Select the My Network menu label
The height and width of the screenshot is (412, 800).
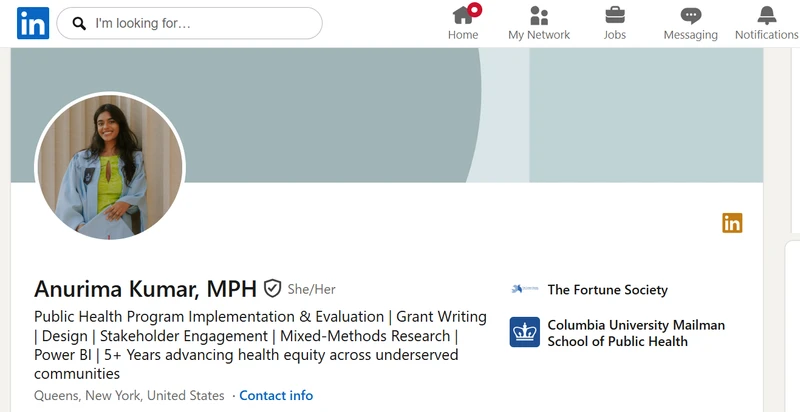[x=539, y=35]
